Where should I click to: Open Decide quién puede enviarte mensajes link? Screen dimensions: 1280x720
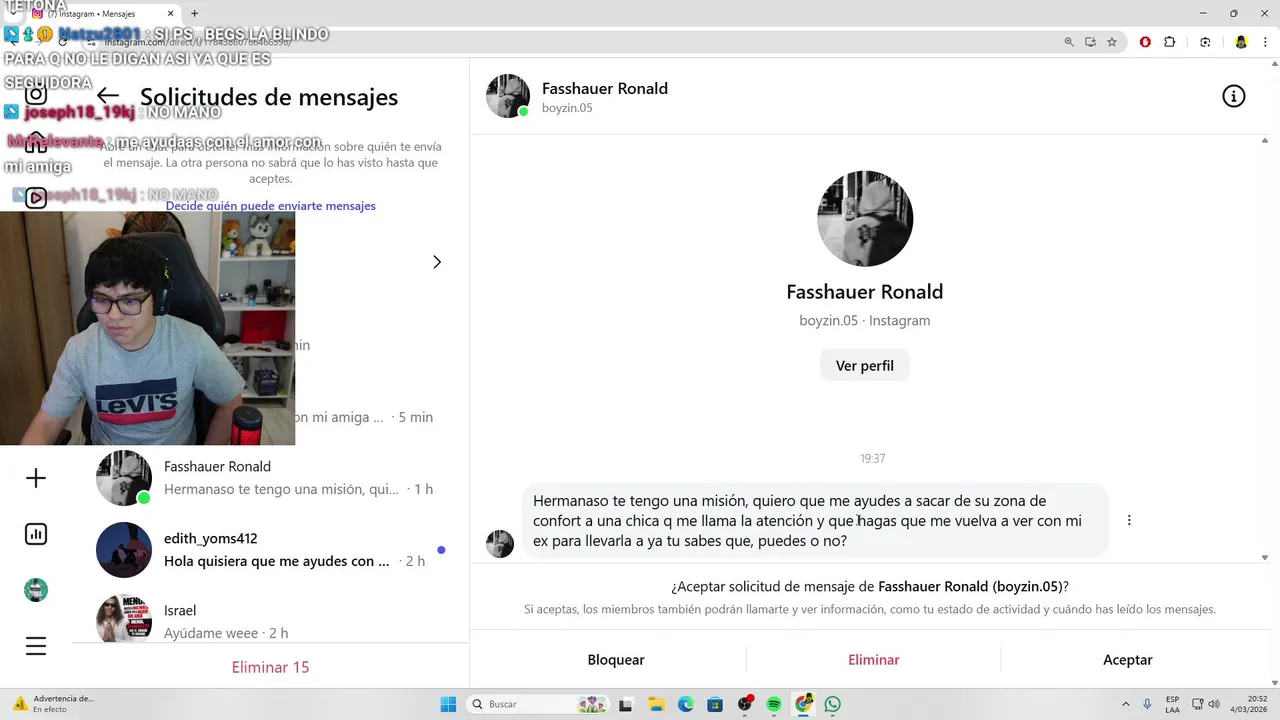271,206
